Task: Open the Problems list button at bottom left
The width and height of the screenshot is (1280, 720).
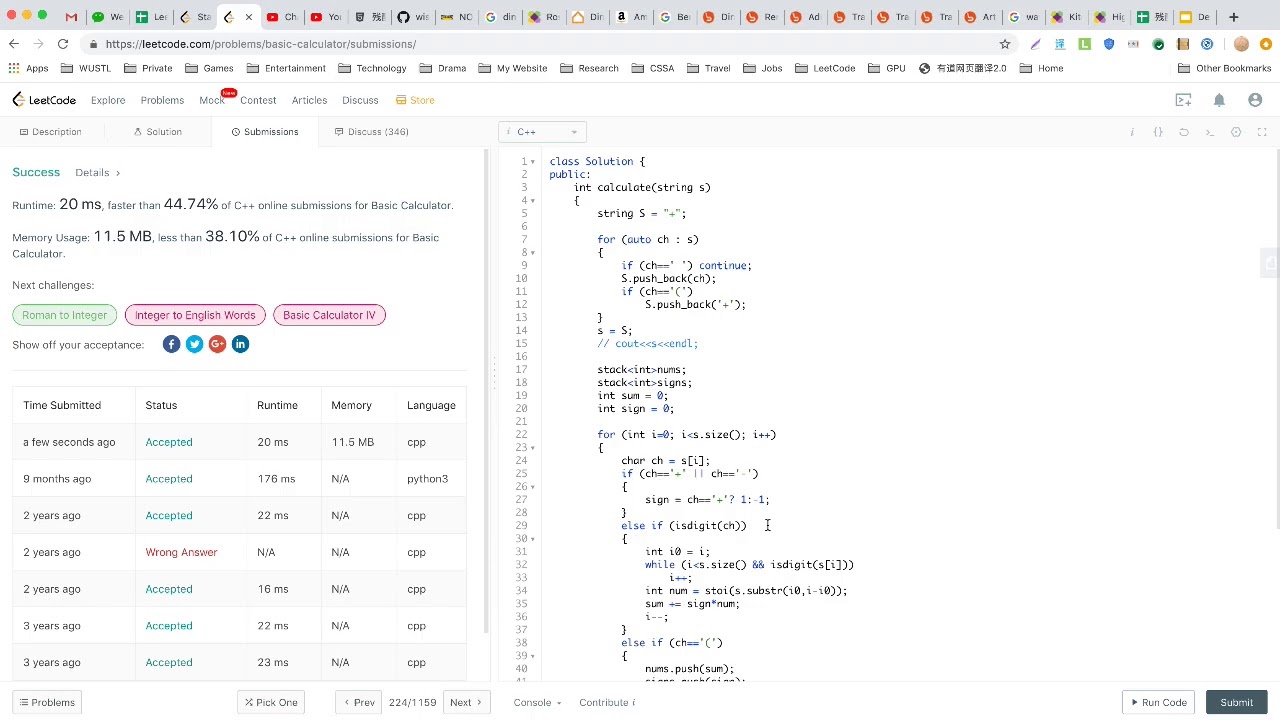Action: tap(46, 702)
